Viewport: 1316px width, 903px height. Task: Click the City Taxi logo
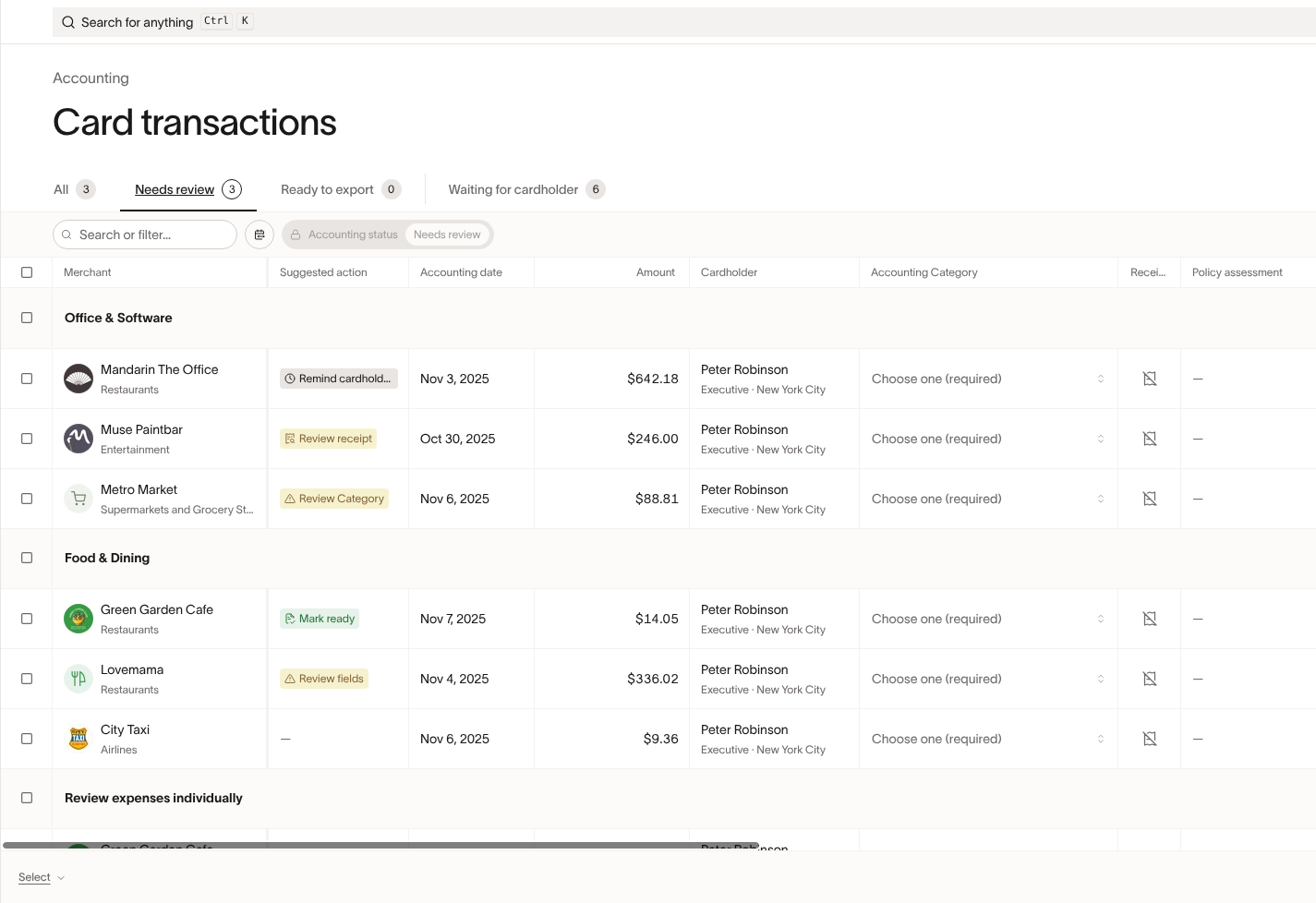[78, 739]
